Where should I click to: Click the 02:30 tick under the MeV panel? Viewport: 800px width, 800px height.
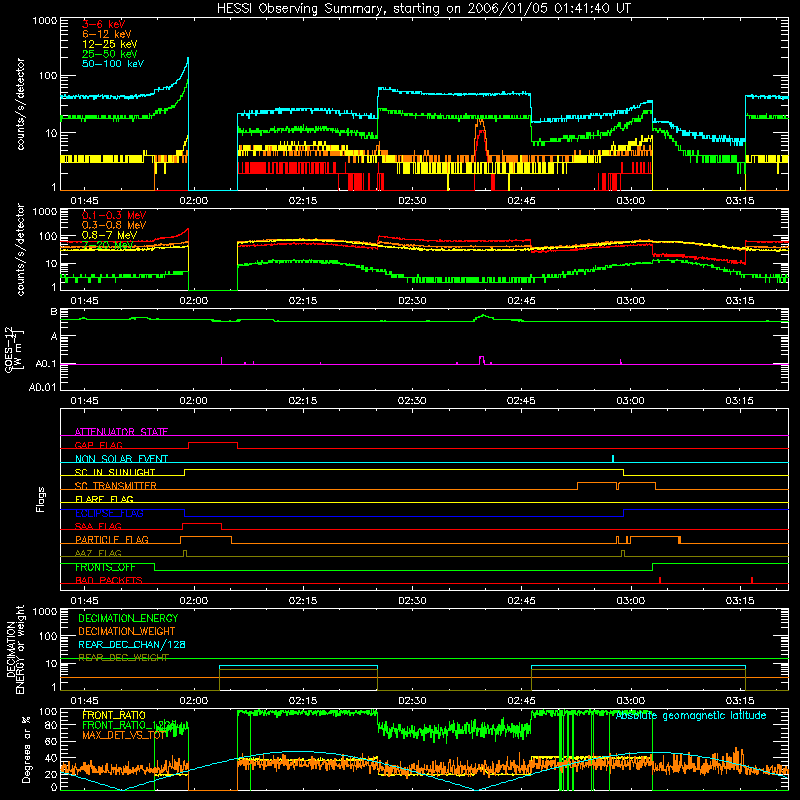click(x=412, y=301)
